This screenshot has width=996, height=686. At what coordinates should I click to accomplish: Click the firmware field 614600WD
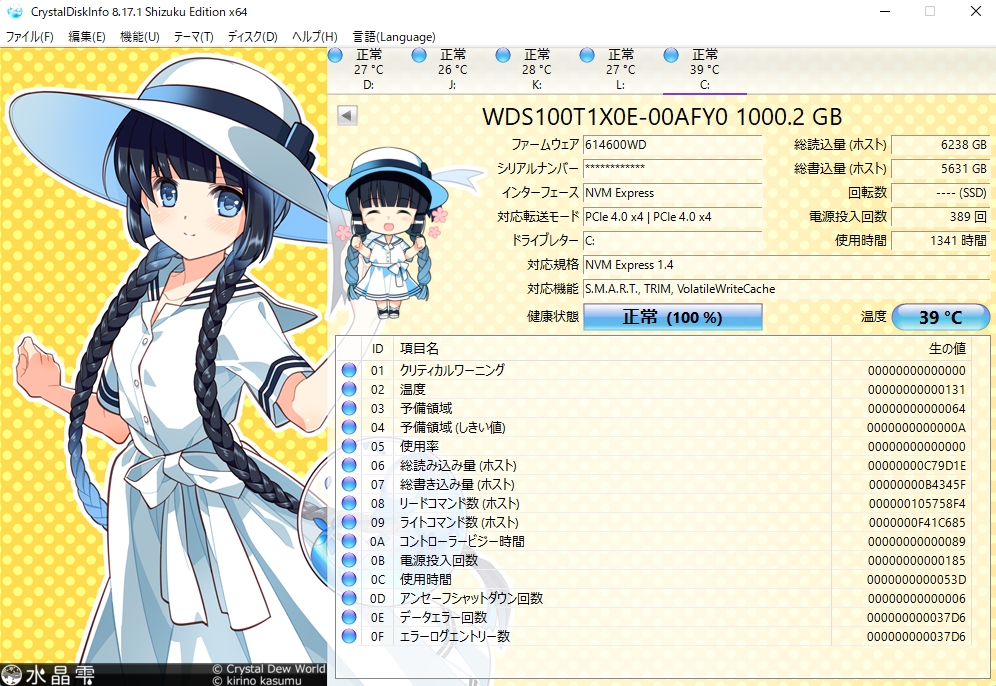pos(673,145)
